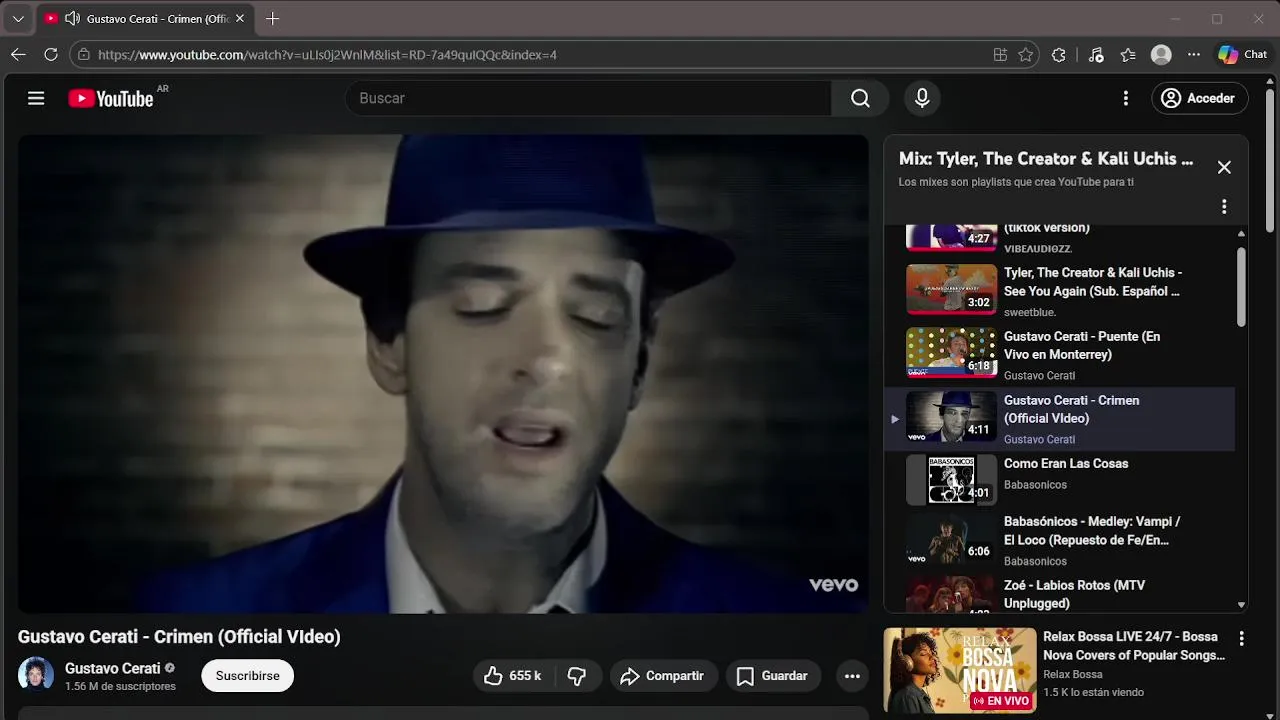Viewport: 1280px width, 720px height.
Task: Play Zoé - Labios Rotos MTV Unplugged
Action: point(1059,593)
